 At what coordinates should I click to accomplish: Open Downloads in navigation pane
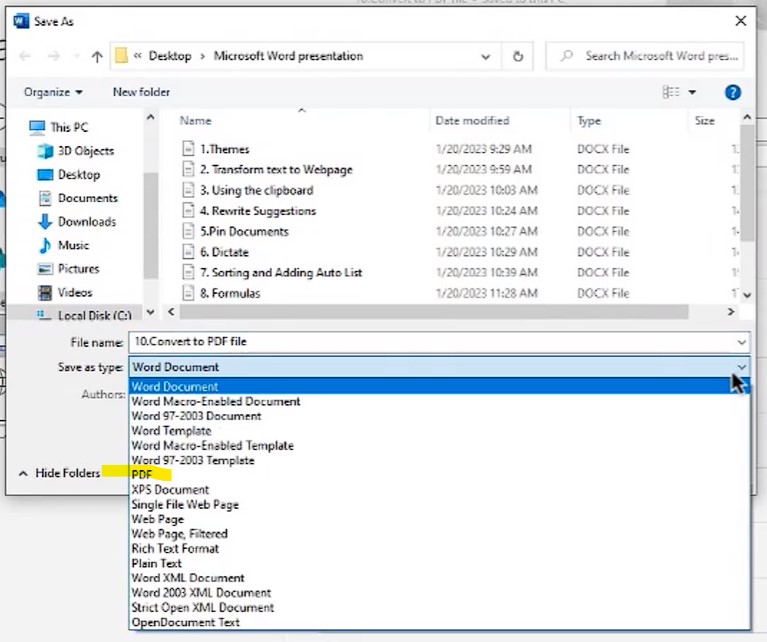[x=77, y=221]
